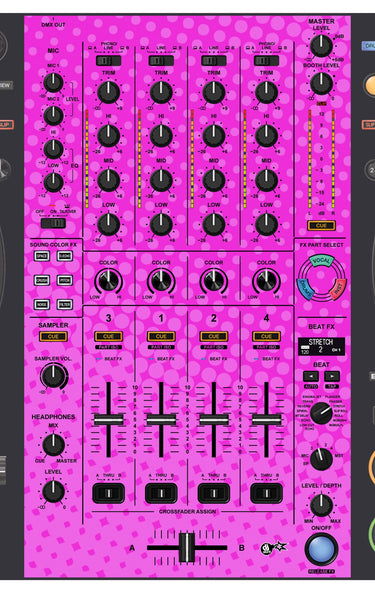Image resolution: width=375 pixels, height=596 pixels.
Task: Click channel 4 COLOR knob
Action: click(266, 281)
